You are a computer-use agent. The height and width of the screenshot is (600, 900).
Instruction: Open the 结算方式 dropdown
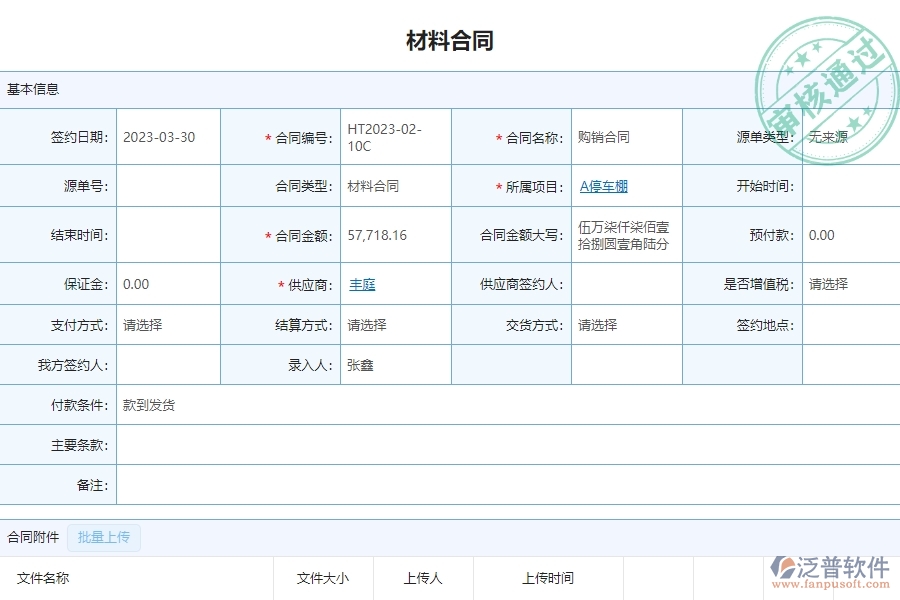pos(396,324)
